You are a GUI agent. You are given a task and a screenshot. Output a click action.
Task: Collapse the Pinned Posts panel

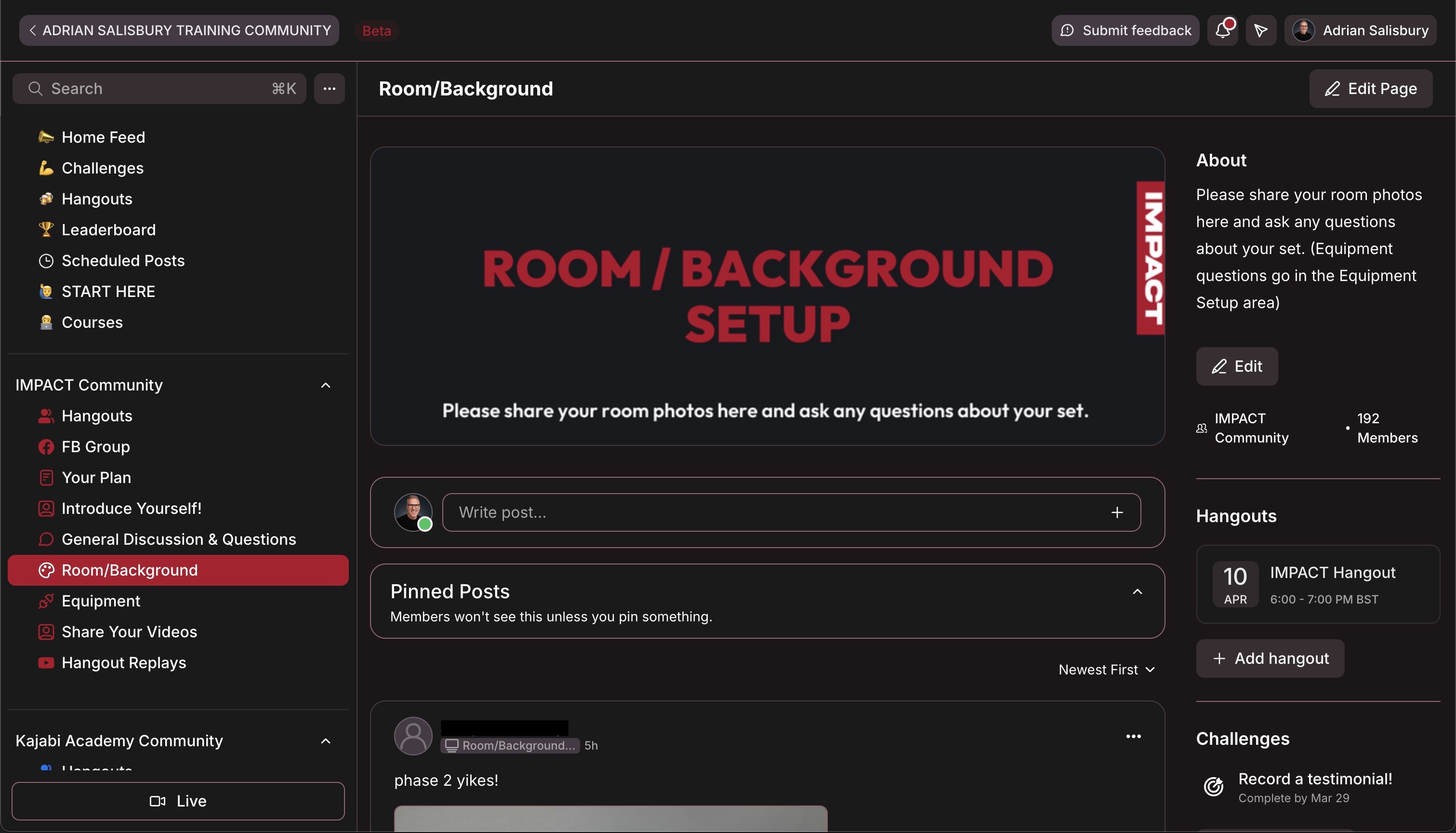pos(1137,591)
